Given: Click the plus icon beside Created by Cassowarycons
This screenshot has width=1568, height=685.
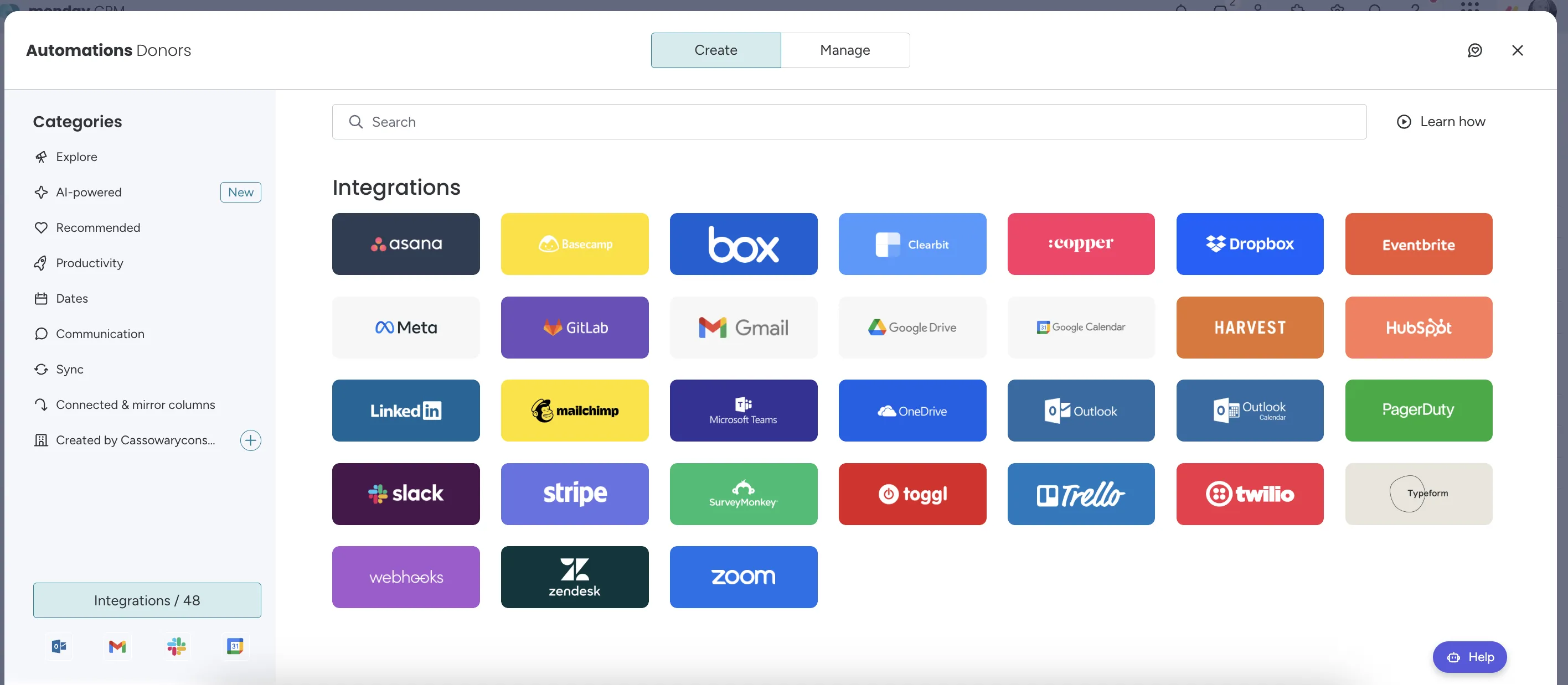Looking at the screenshot, I should (x=251, y=440).
